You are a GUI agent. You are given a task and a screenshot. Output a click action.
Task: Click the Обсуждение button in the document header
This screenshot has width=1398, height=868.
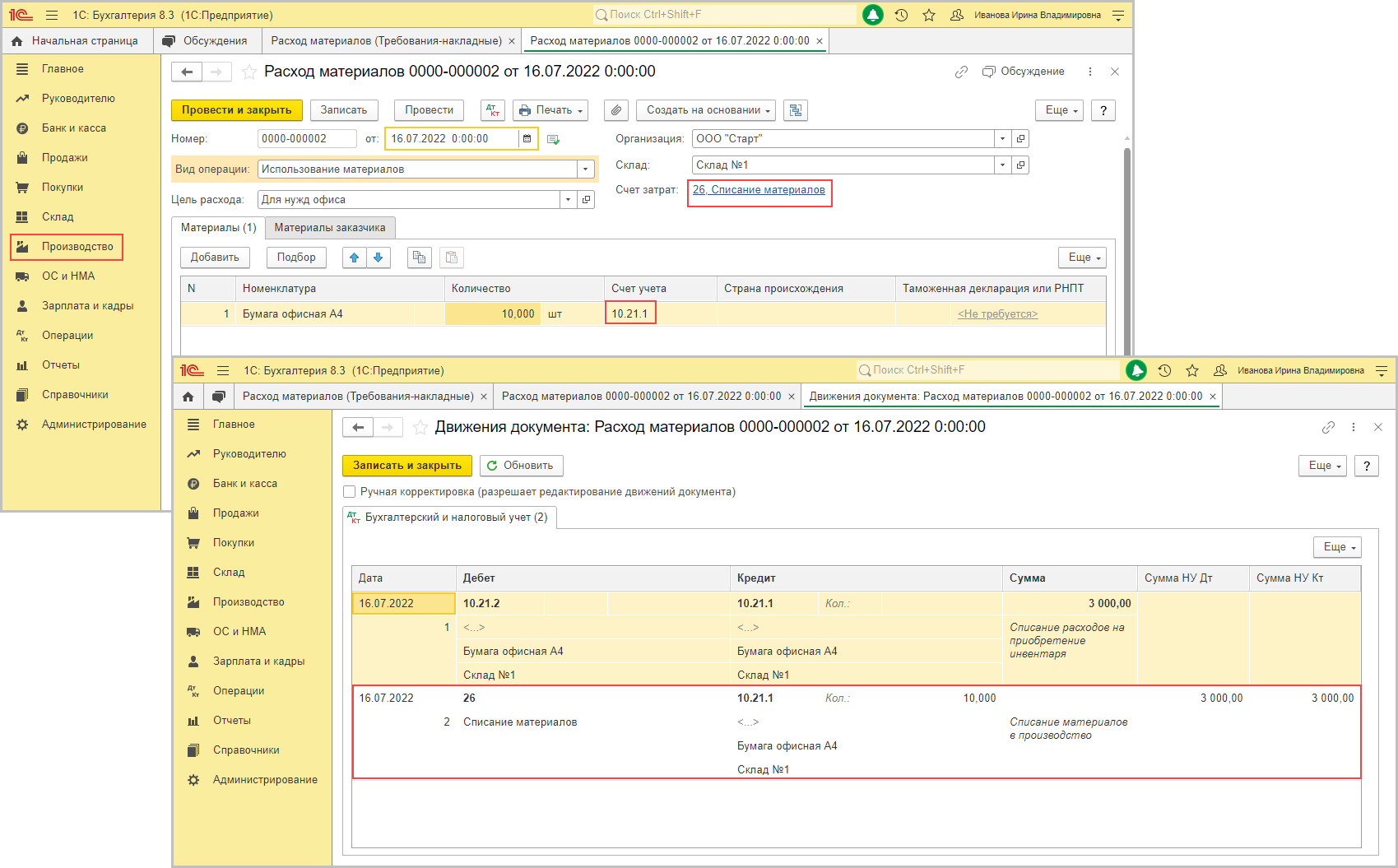click(x=1024, y=72)
